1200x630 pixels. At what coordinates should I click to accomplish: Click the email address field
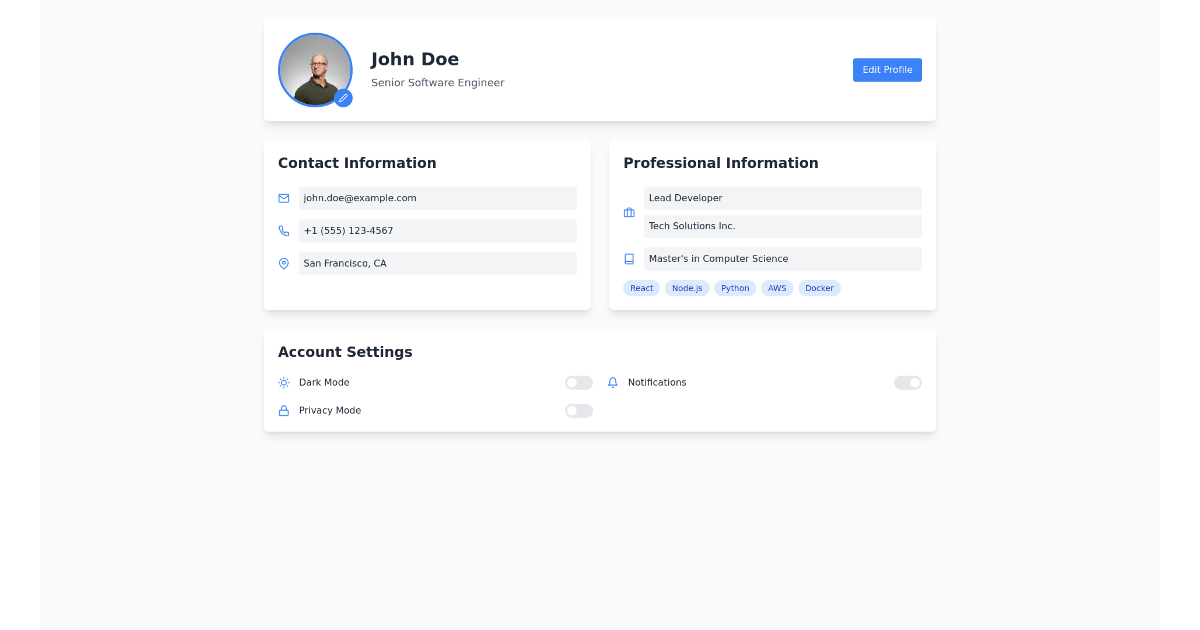click(438, 198)
